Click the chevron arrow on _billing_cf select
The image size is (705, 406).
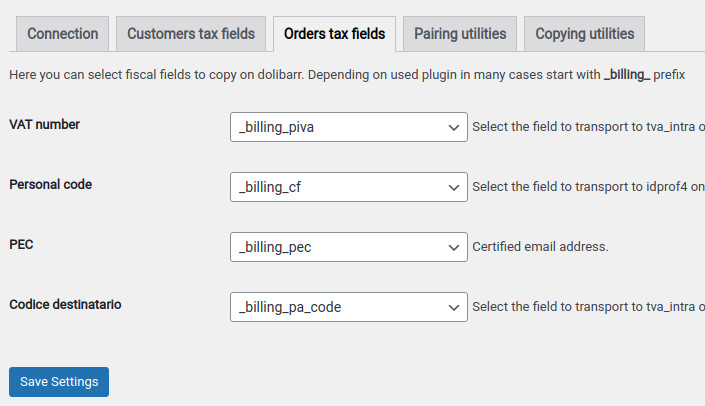[x=453, y=187]
